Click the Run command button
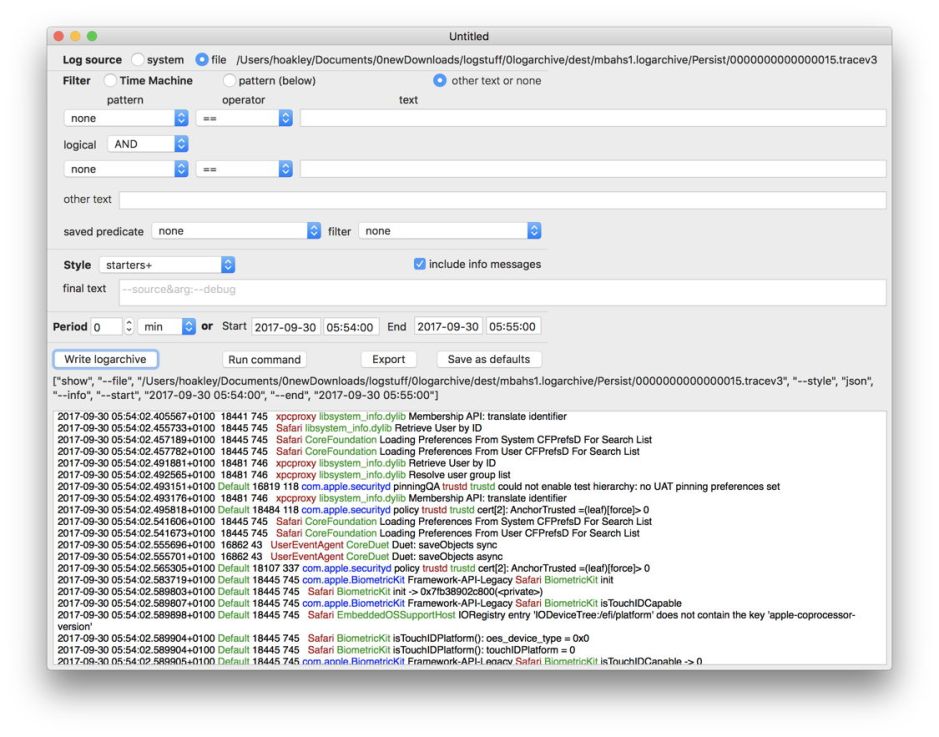 pos(264,359)
